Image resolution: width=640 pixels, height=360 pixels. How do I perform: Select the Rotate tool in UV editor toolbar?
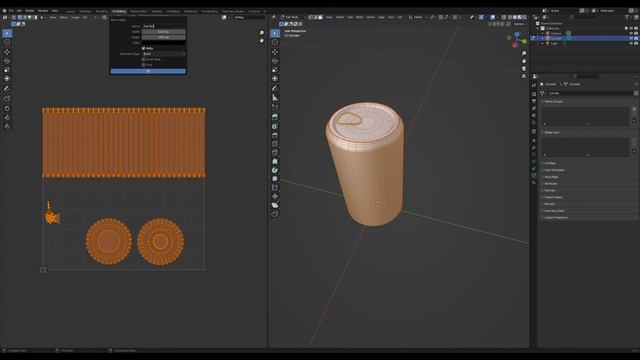pos(7,61)
